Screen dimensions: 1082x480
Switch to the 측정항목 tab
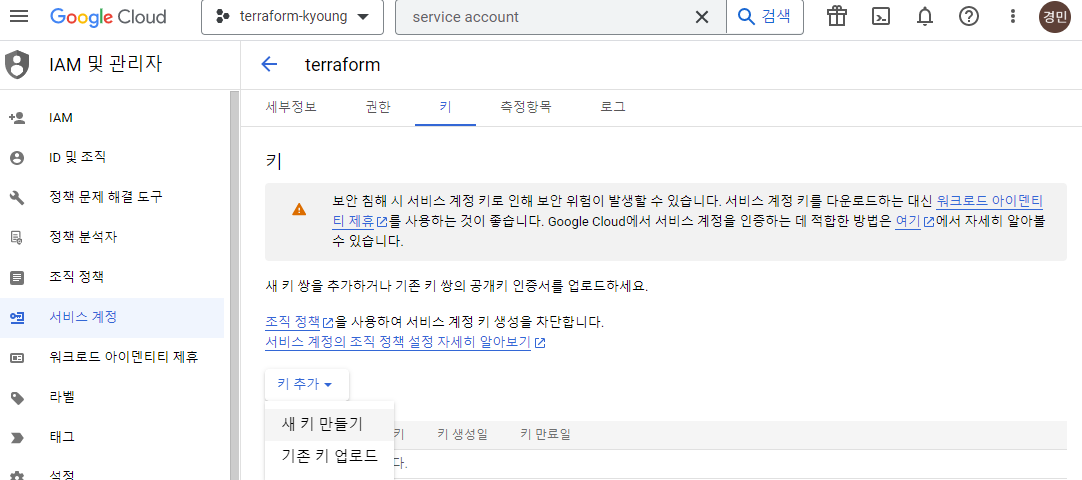[526, 107]
